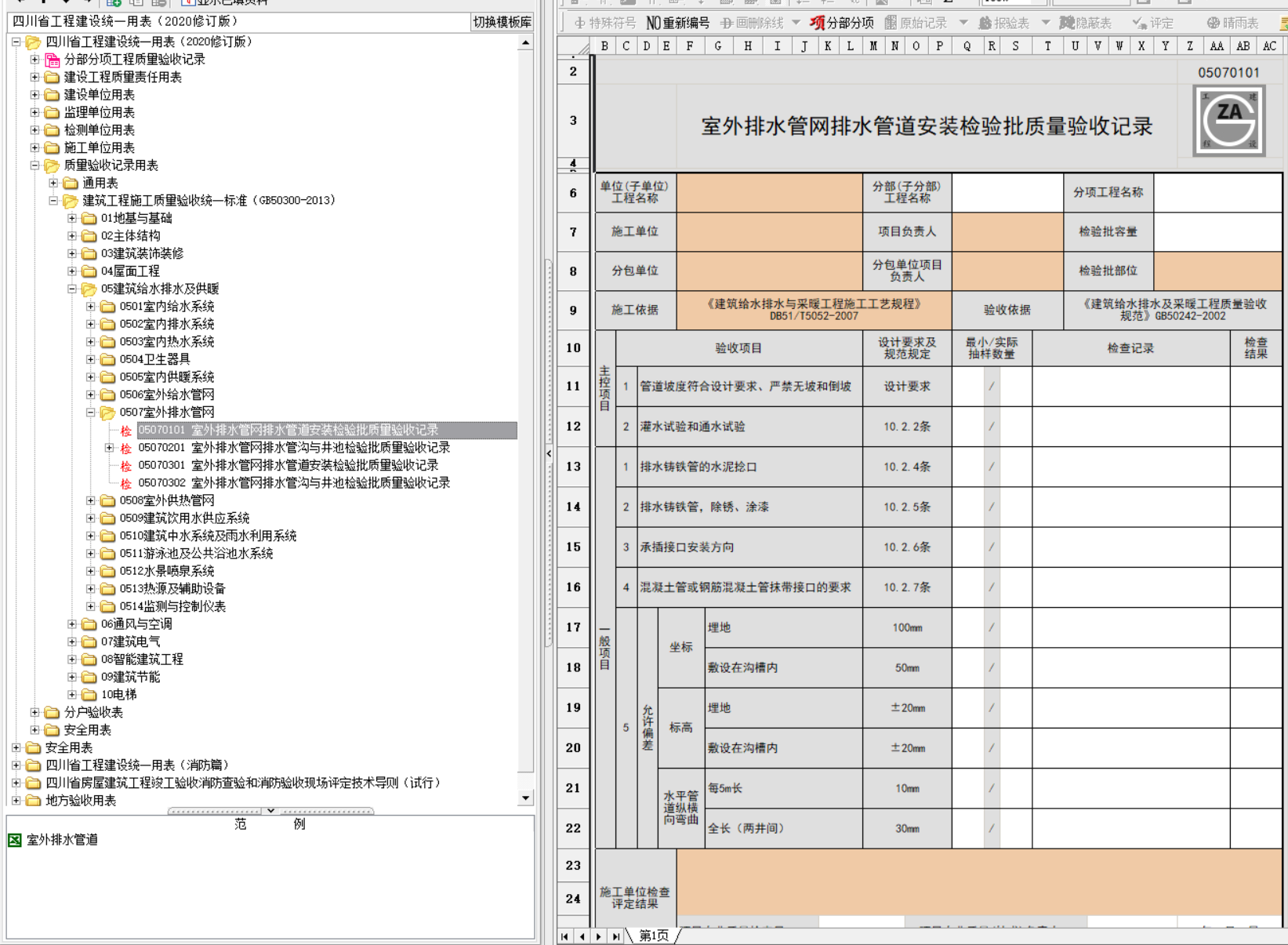
Task: Click the tree scrollbar down arrow
Action: tap(525, 798)
